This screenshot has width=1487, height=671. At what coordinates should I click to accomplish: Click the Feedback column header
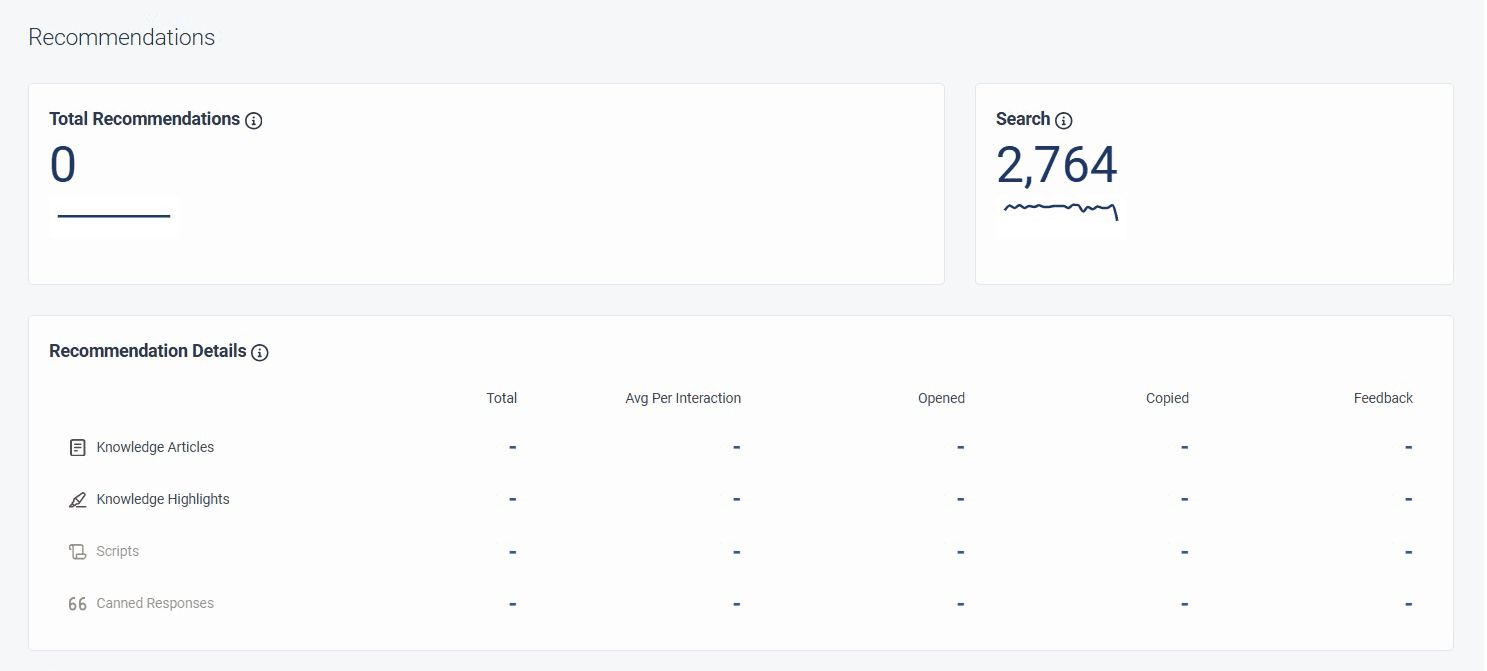click(1383, 398)
